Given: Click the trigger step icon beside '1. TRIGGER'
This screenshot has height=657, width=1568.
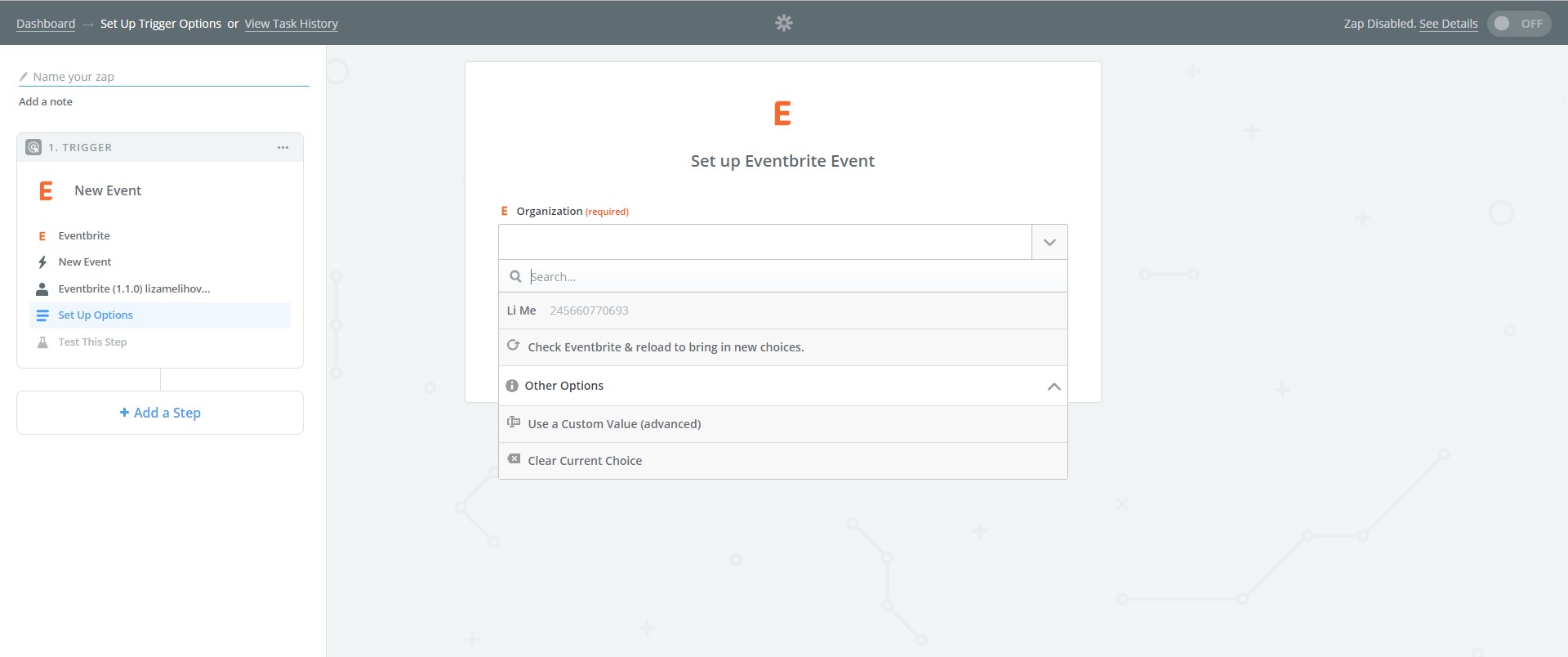Looking at the screenshot, I should click(33, 148).
